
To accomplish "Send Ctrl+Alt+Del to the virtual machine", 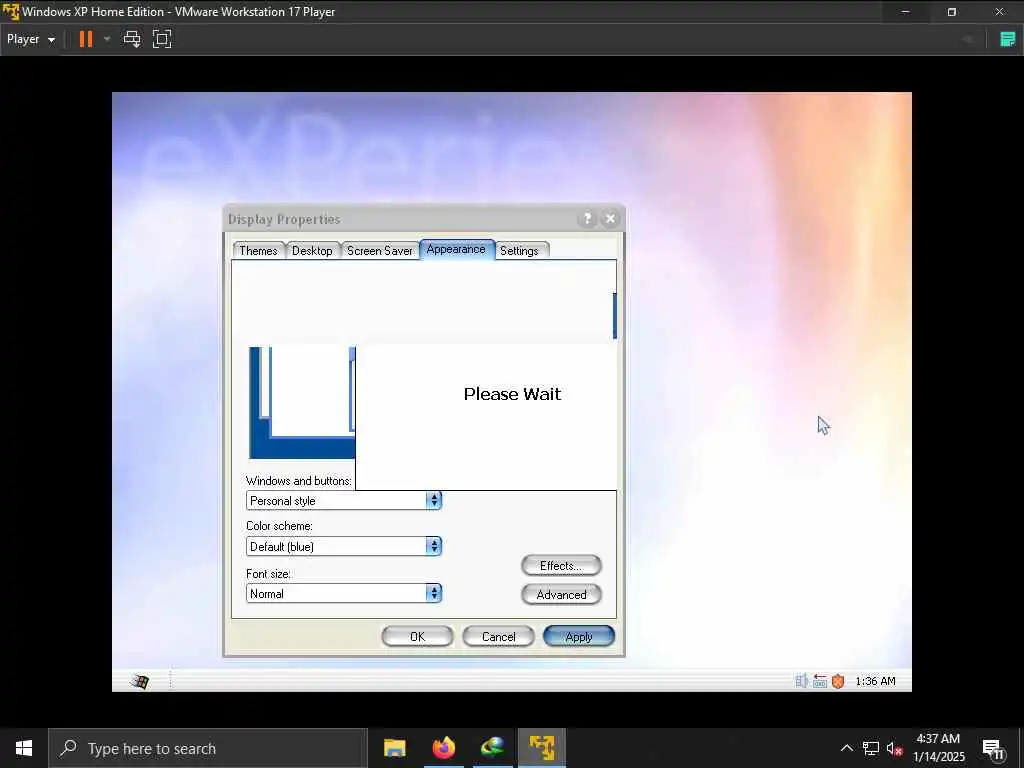I will [x=132, y=39].
